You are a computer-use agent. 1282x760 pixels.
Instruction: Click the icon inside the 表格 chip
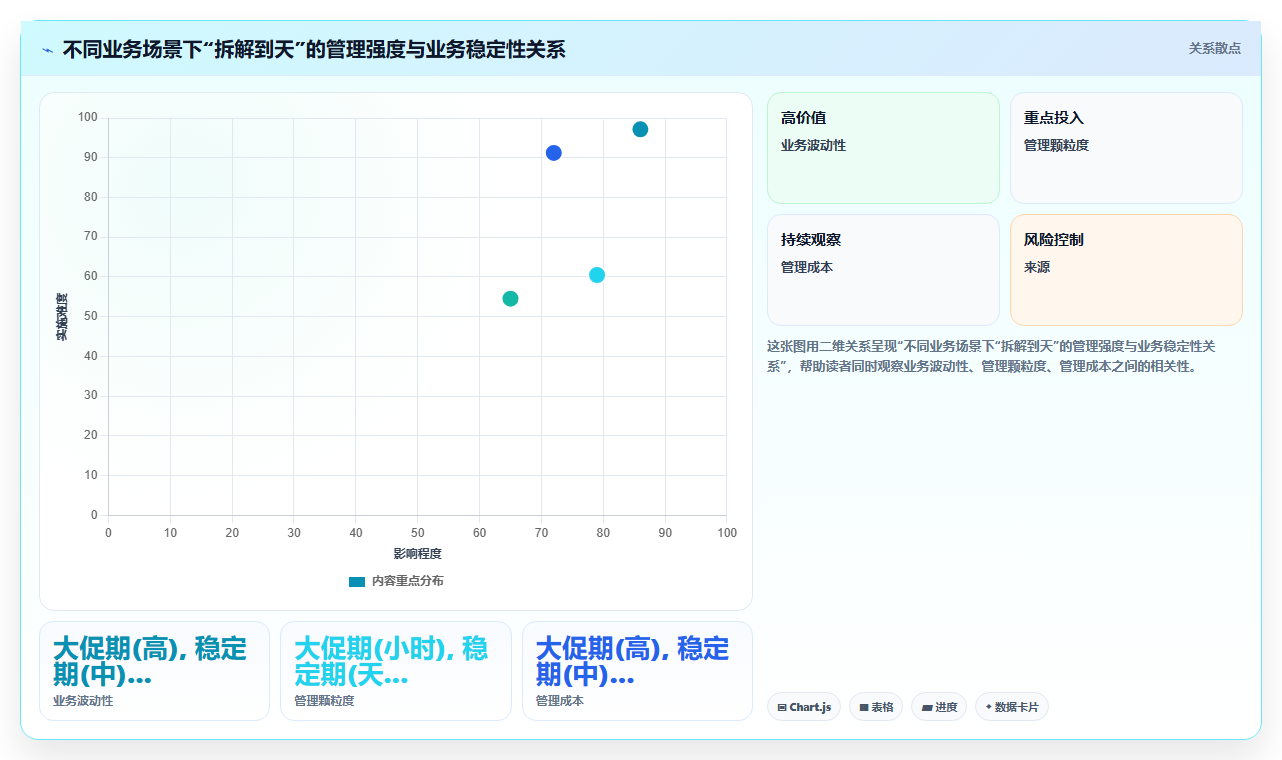[x=864, y=707]
